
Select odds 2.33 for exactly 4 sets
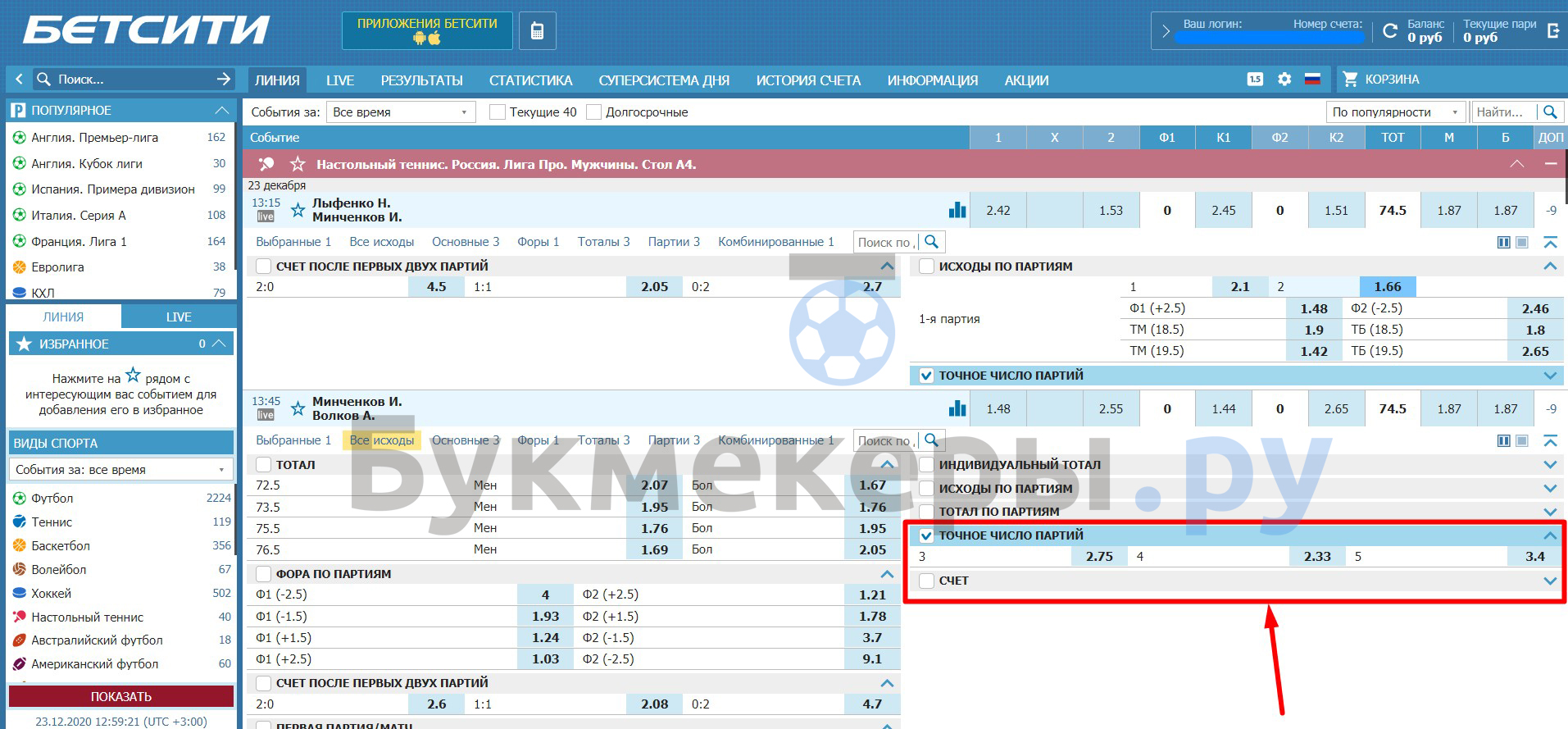(1316, 556)
